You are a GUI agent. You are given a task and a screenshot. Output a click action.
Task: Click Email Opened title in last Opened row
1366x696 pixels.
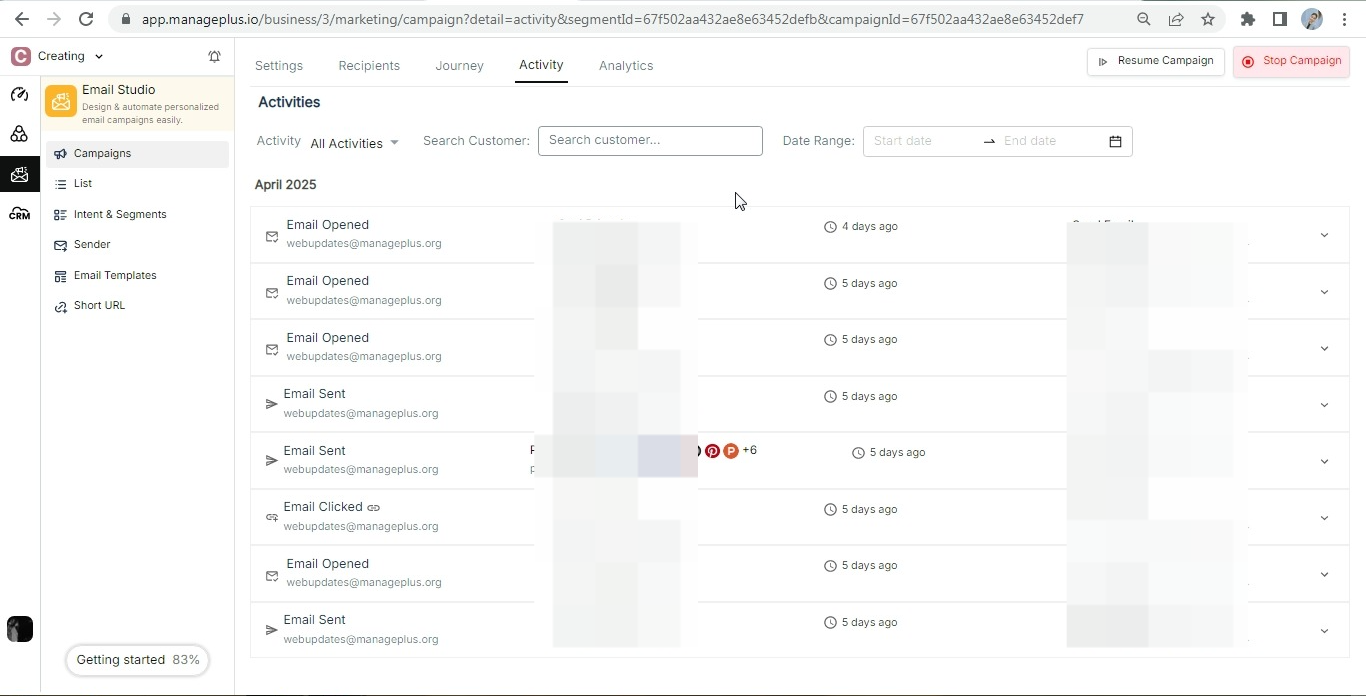click(328, 564)
